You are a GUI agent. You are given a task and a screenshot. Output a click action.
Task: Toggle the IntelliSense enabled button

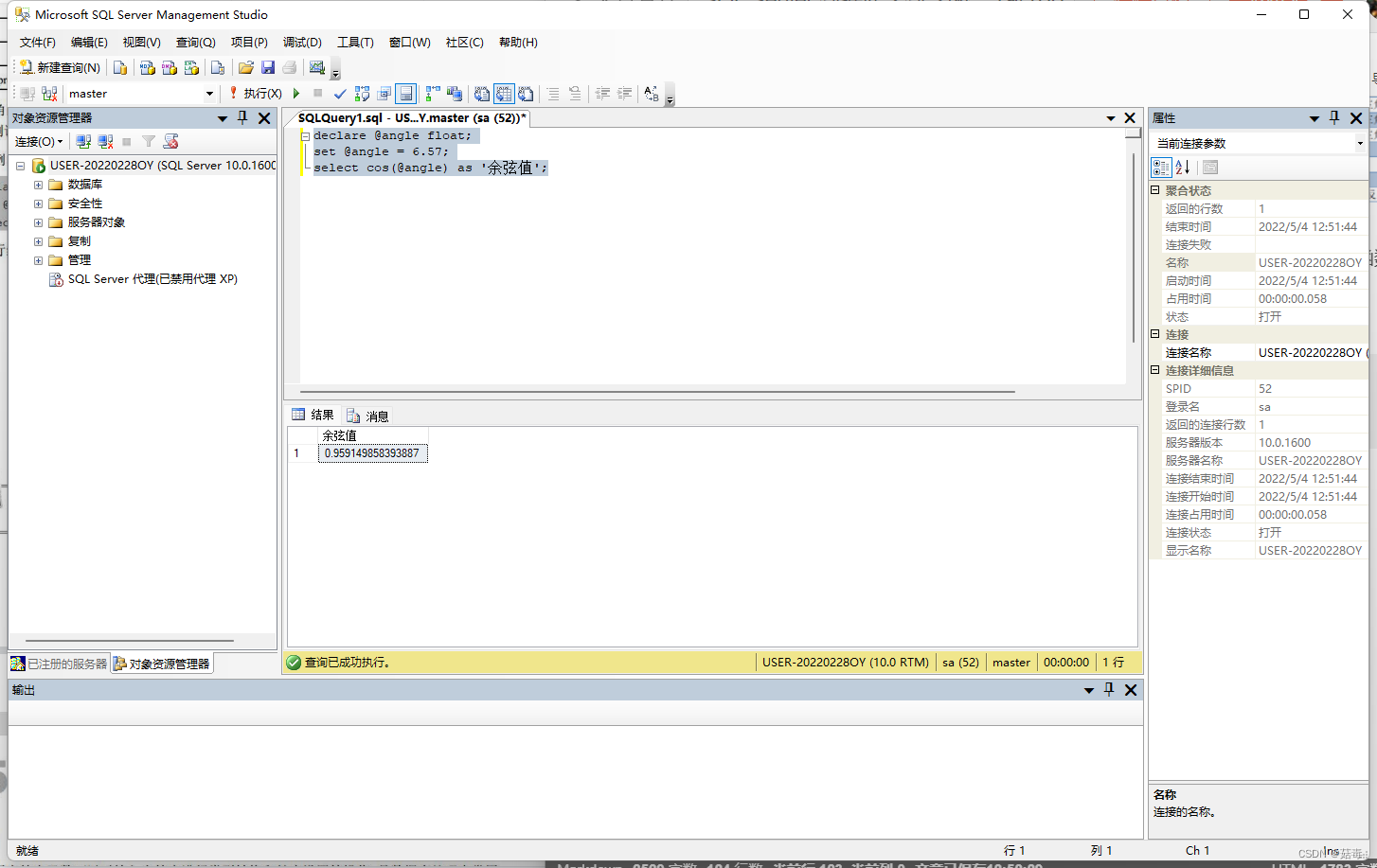[x=405, y=94]
